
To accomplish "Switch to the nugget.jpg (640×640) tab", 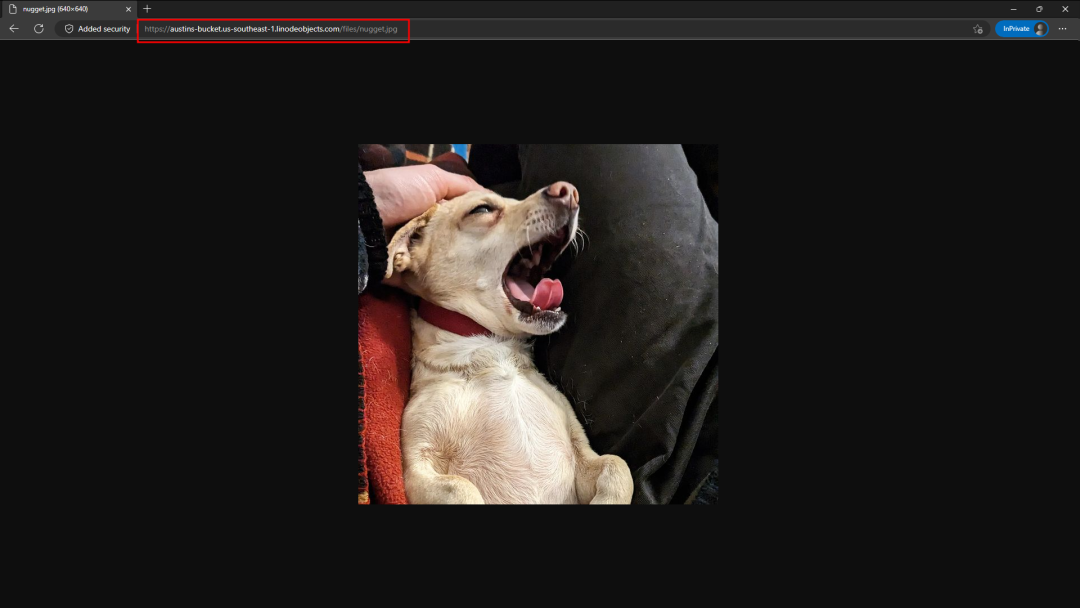I will [x=68, y=9].
